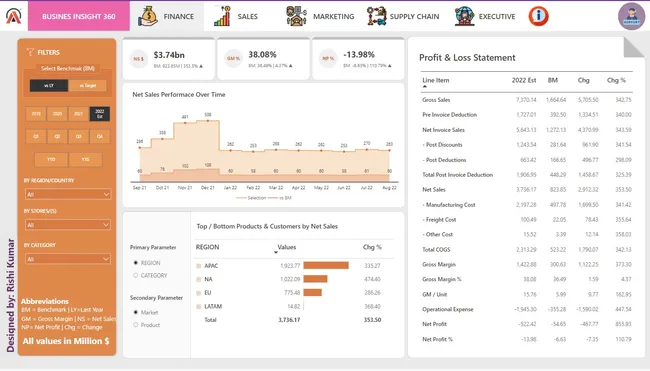This screenshot has width=650, height=371.
Task: Click the Total row value 3,736.17
Action: (x=289, y=320)
